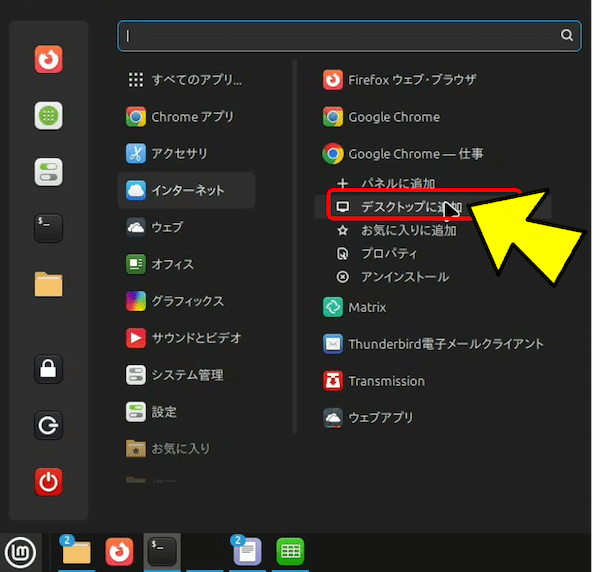
Task: Launch Transmission from the application list
Action: 386,381
